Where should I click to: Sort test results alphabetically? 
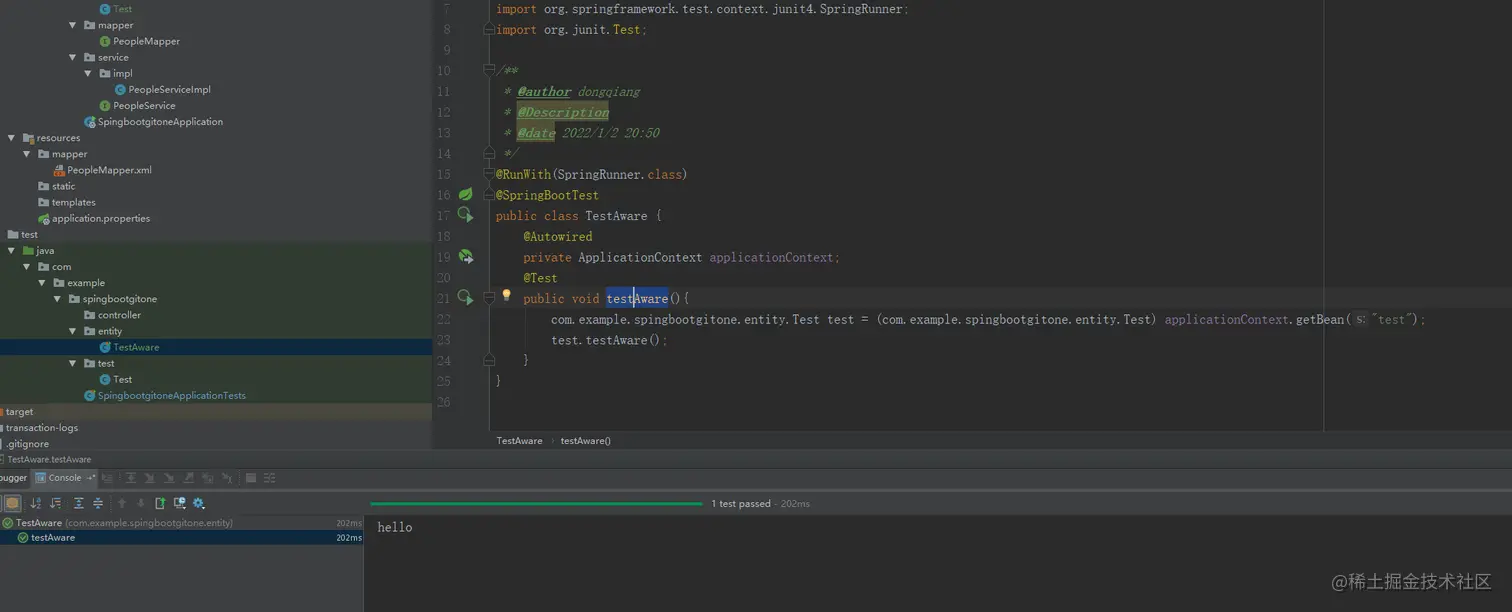[35, 503]
